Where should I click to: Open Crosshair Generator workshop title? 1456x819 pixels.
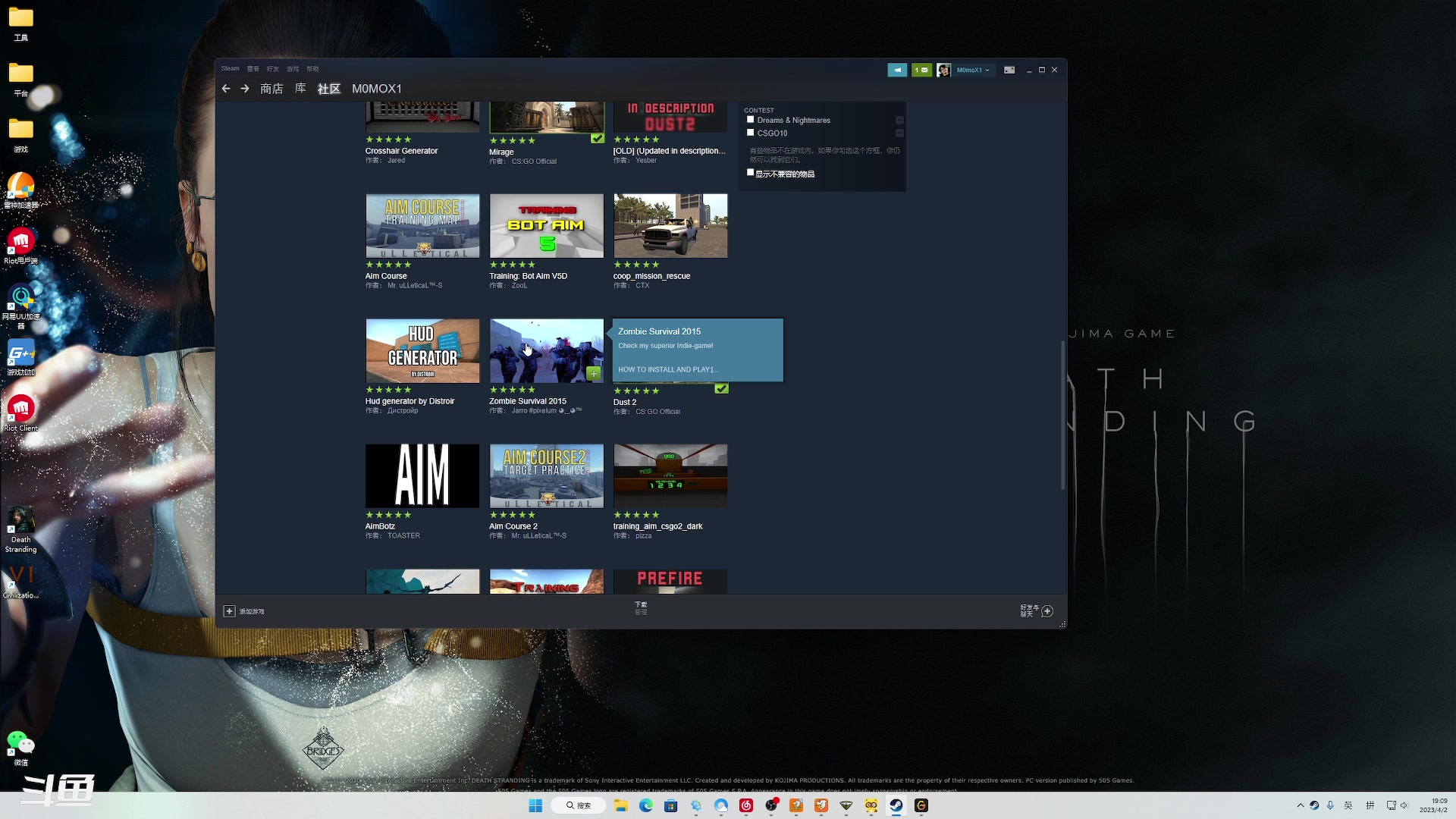[x=401, y=151]
